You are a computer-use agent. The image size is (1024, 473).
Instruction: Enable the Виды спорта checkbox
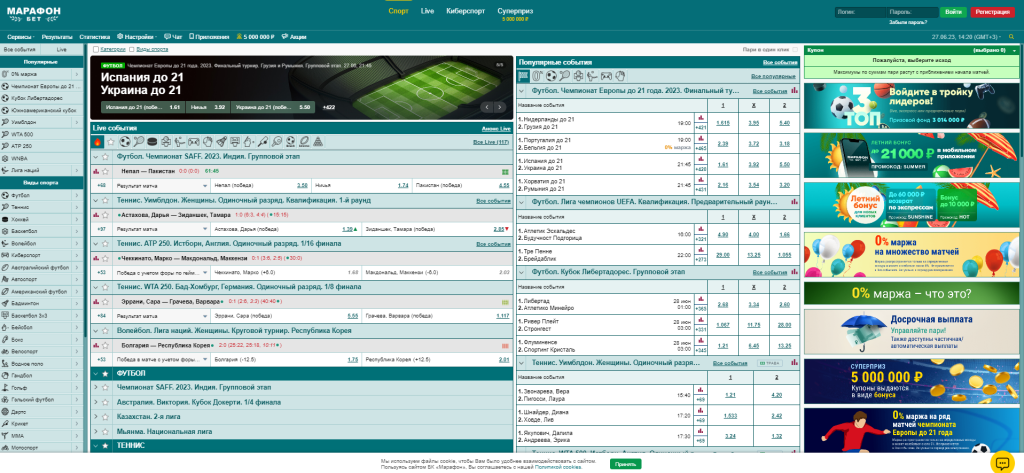point(130,49)
